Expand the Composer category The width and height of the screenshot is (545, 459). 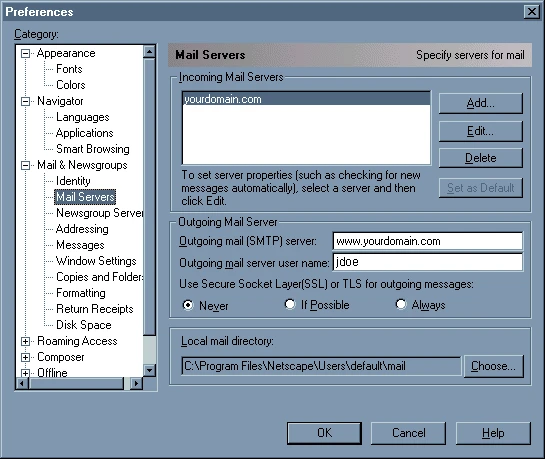click(x=25, y=357)
